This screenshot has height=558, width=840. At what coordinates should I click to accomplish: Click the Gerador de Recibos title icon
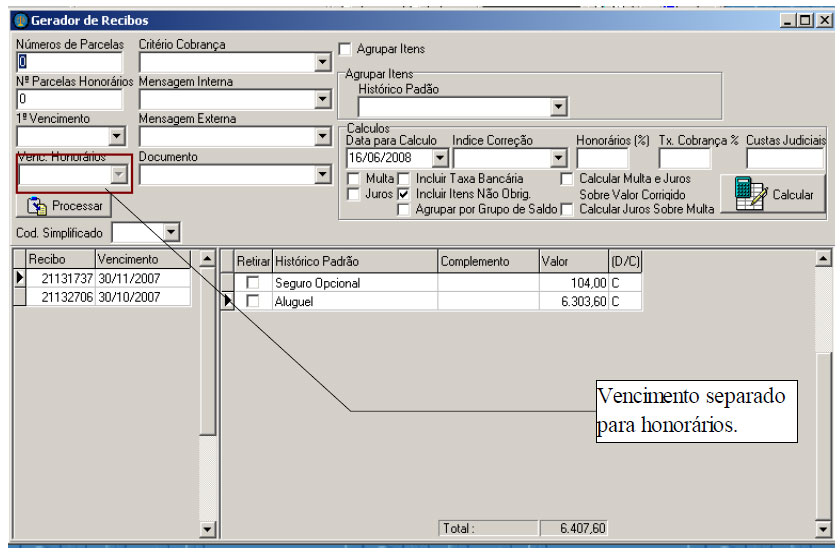[19, 20]
